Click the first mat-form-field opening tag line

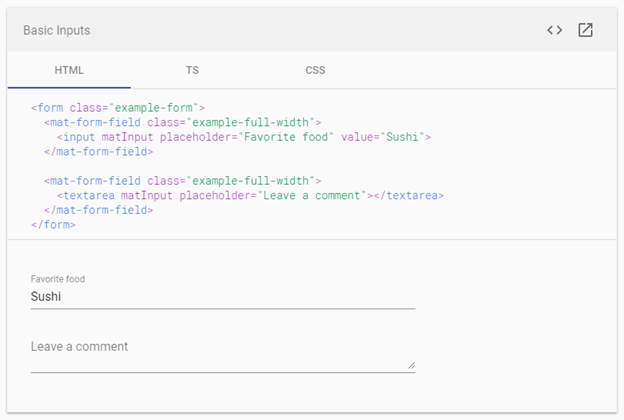pyautogui.click(x=182, y=122)
